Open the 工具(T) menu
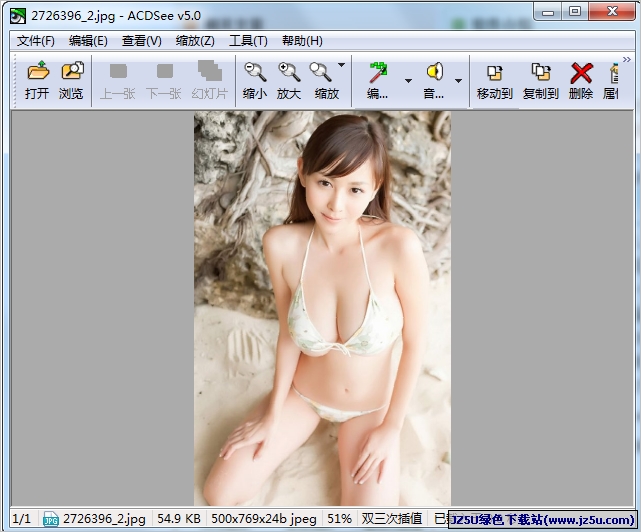Viewport: 641px width, 532px height. tap(248, 41)
